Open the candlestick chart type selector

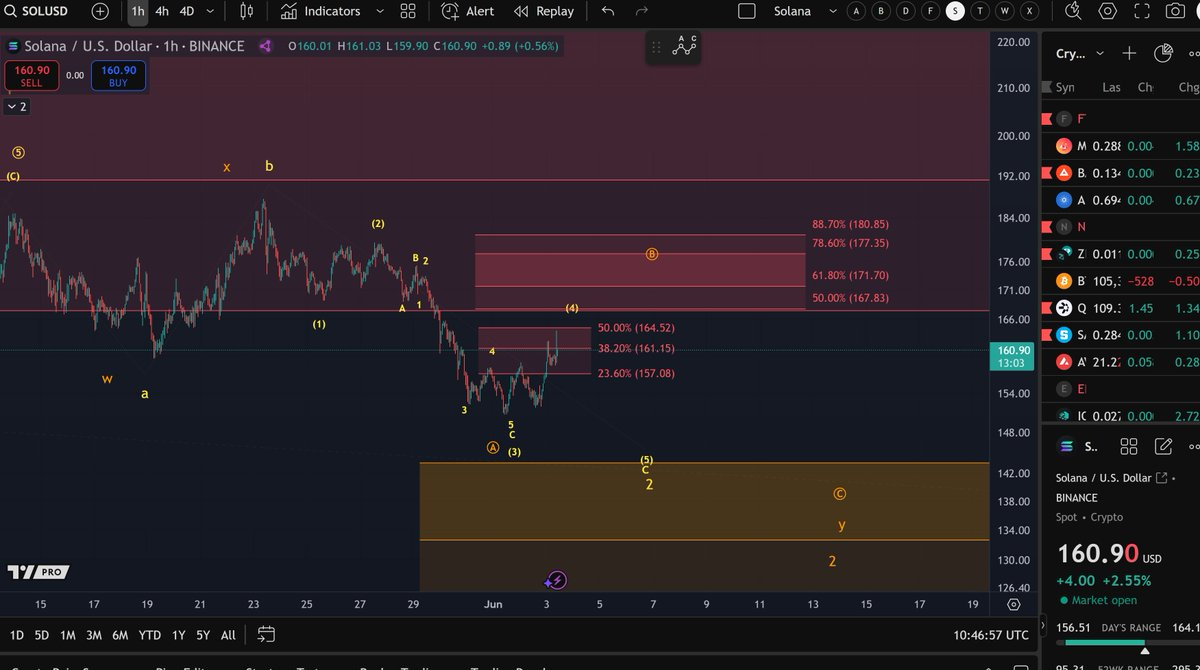[x=248, y=11]
